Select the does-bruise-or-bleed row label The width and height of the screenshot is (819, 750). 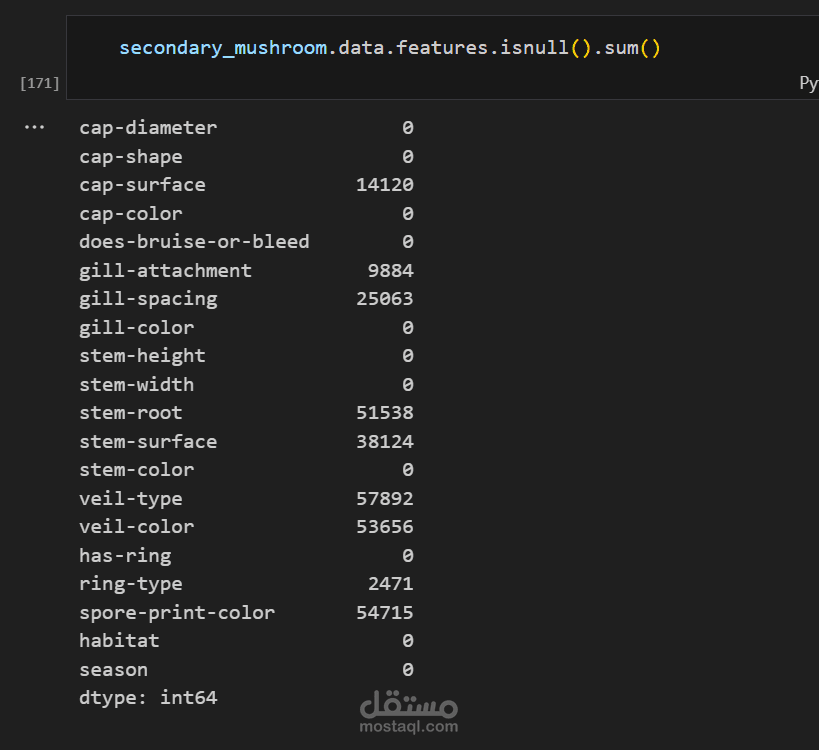[194, 242]
